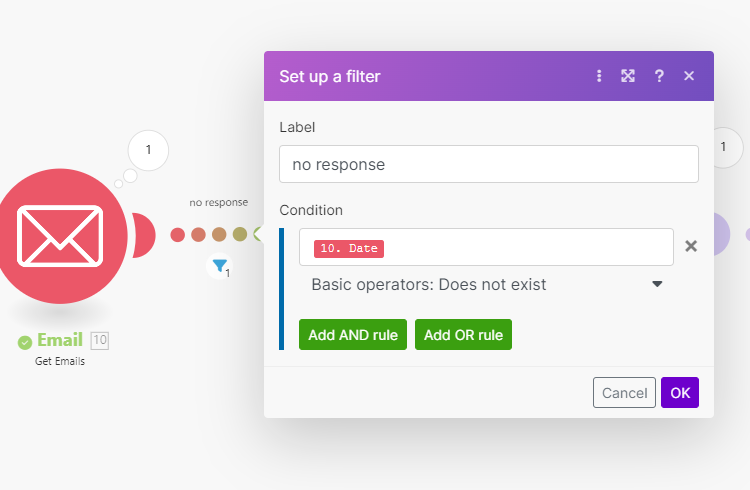Click the green checkmark beside Email
750x490 pixels.
tap(25, 342)
